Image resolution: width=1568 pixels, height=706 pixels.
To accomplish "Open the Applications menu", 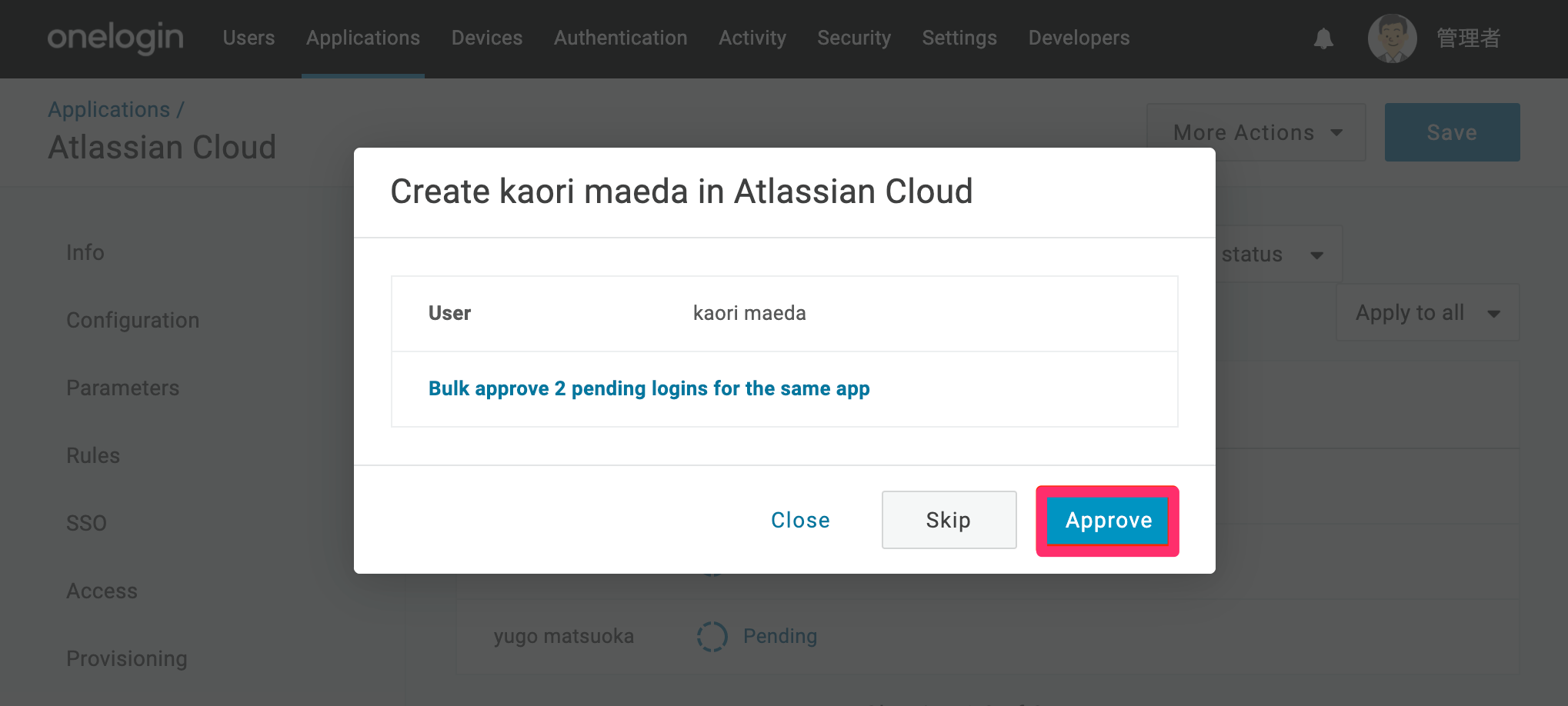I will pyautogui.click(x=363, y=38).
